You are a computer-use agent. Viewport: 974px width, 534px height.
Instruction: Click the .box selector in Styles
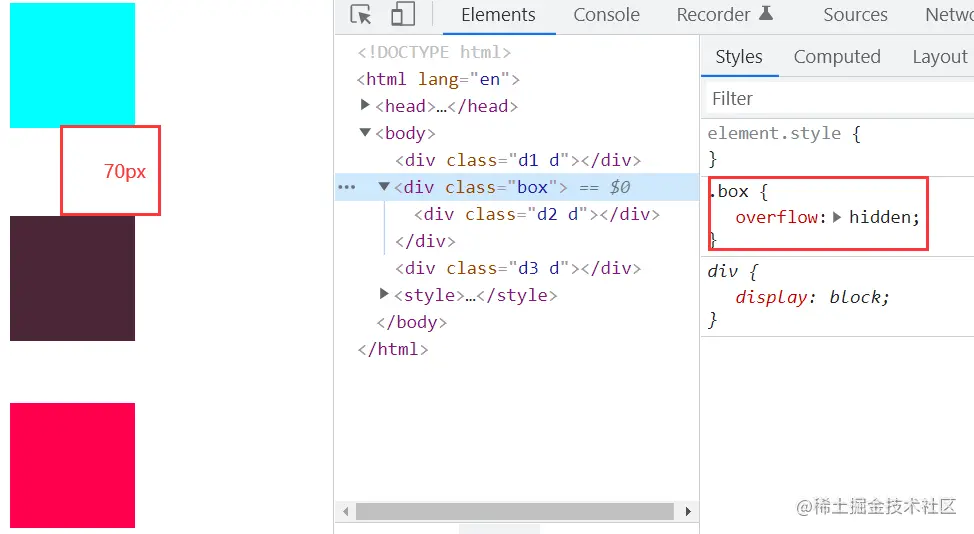click(x=729, y=191)
